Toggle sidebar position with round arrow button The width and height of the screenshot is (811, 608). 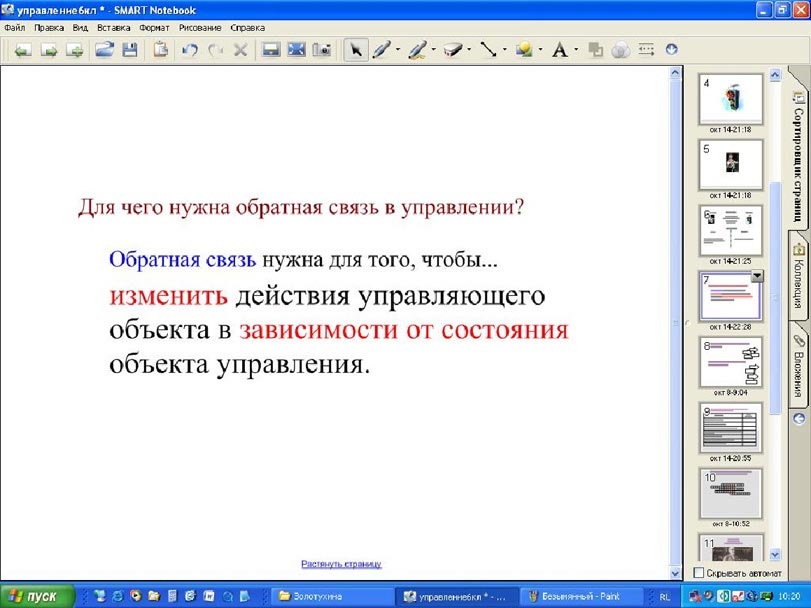coord(798,420)
